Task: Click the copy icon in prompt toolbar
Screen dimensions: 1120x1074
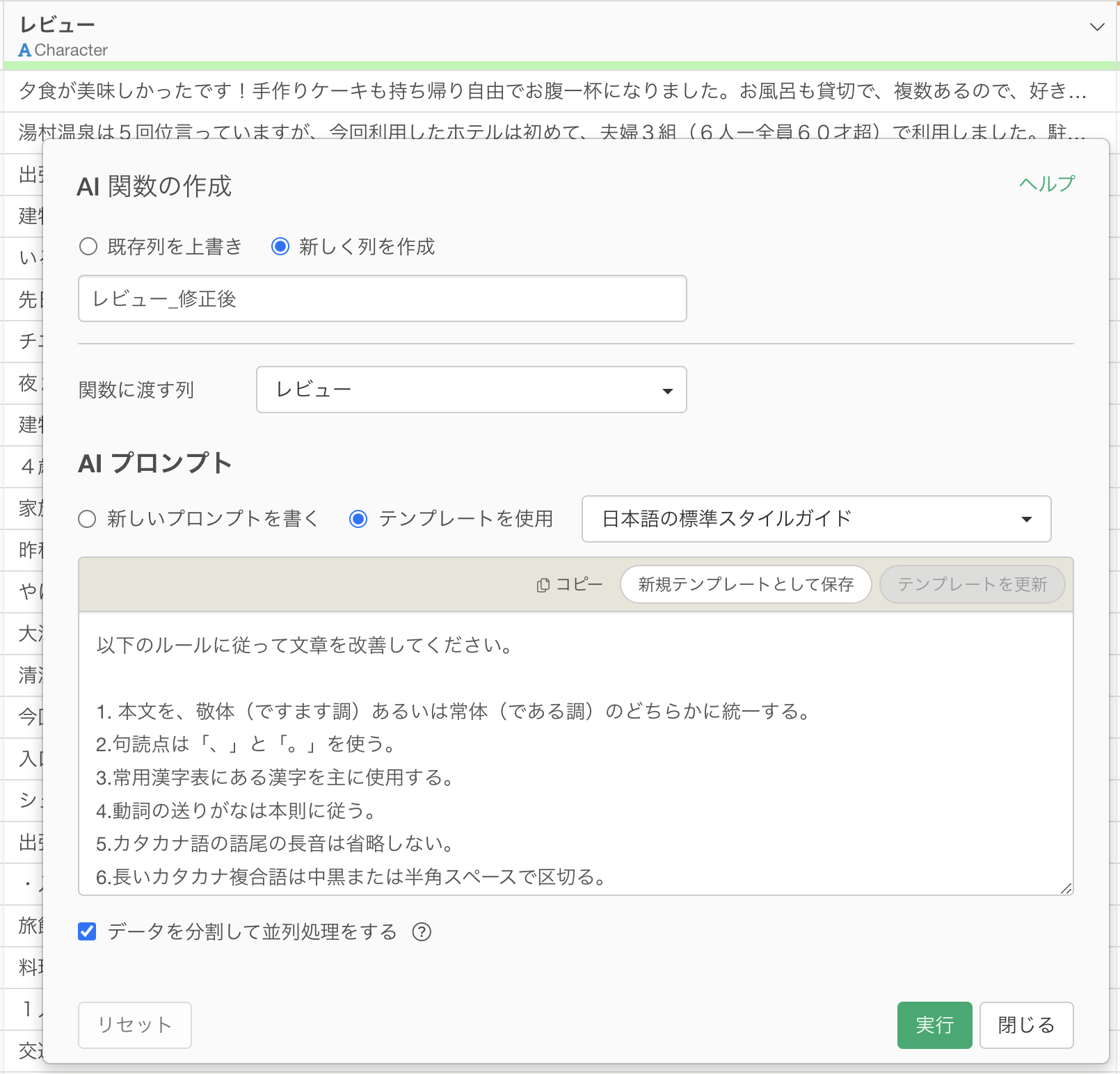Action: pos(543,585)
